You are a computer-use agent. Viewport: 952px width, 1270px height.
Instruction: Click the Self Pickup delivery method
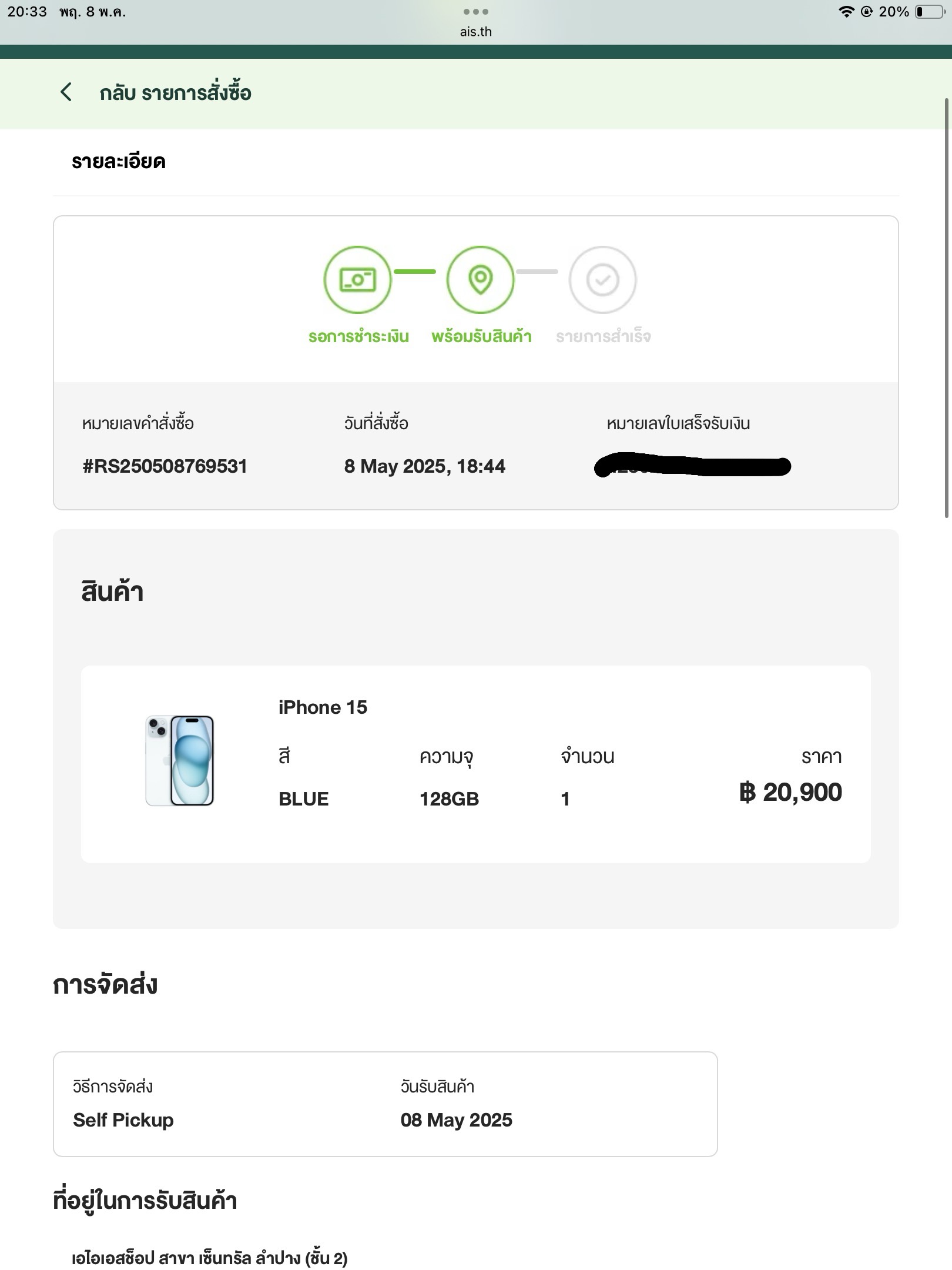coord(123,1120)
